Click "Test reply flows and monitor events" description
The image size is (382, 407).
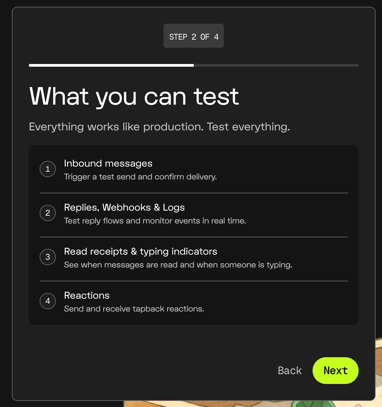pyautogui.click(x=155, y=221)
